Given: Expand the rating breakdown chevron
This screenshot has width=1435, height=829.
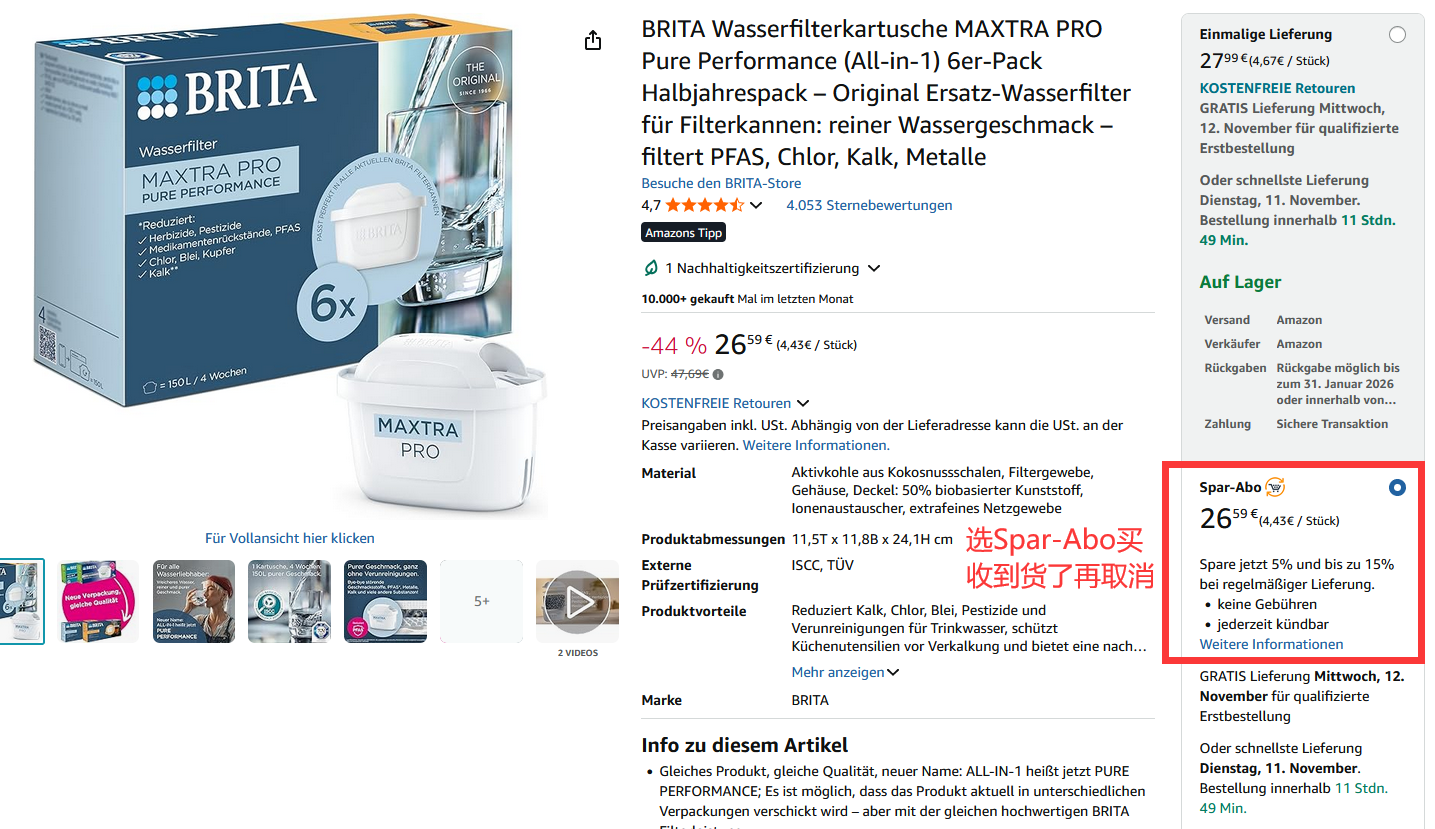Looking at the screenshot, I should pyautogui.click(x=756, y=205).
